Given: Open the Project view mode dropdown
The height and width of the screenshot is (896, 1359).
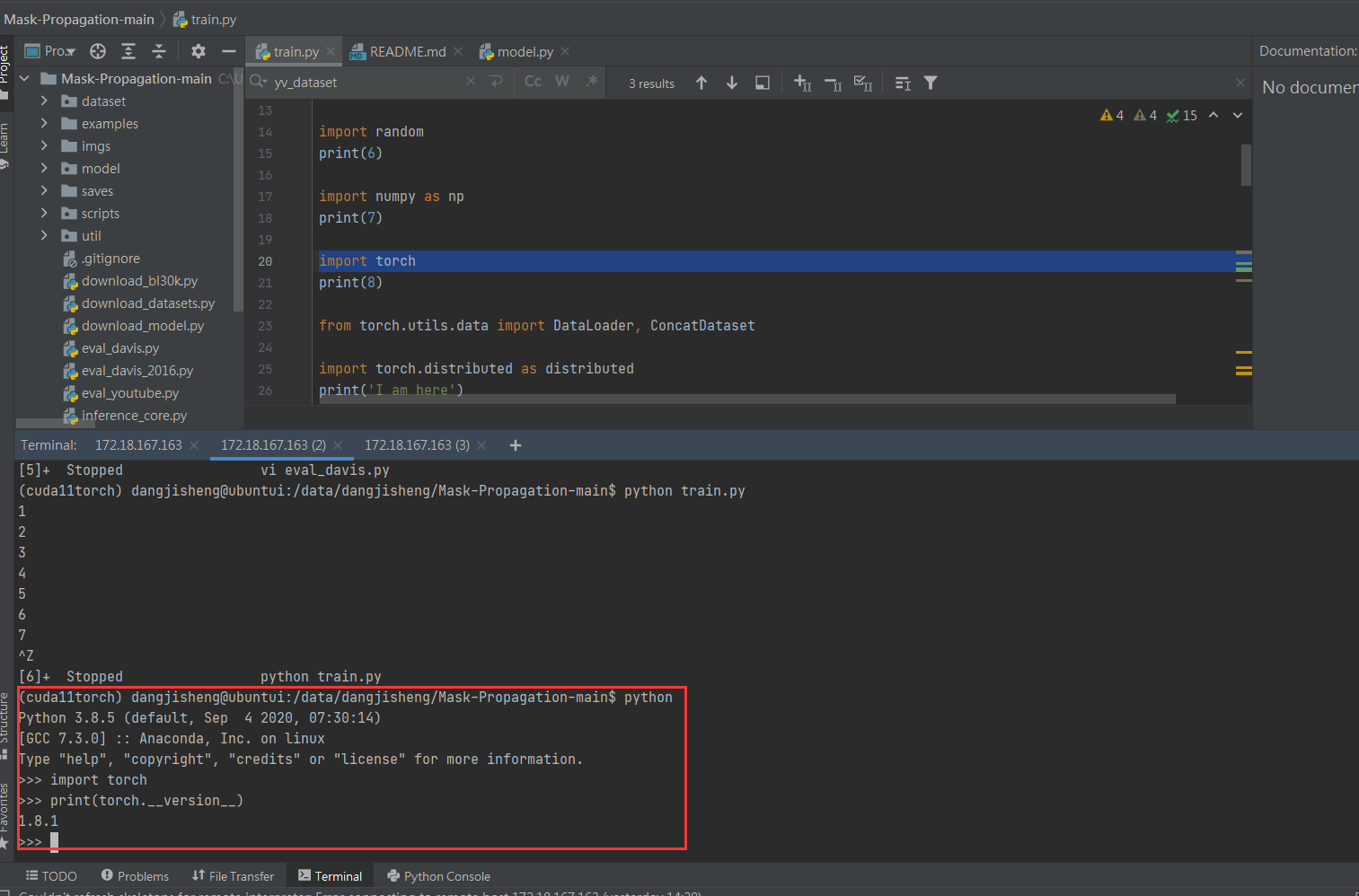Looking at the screenshot, I should (x=49, y=50).
